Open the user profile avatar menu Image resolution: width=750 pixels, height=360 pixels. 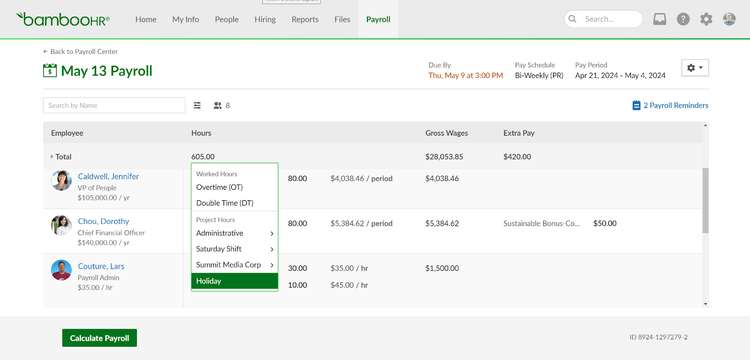tap(729, 19)
